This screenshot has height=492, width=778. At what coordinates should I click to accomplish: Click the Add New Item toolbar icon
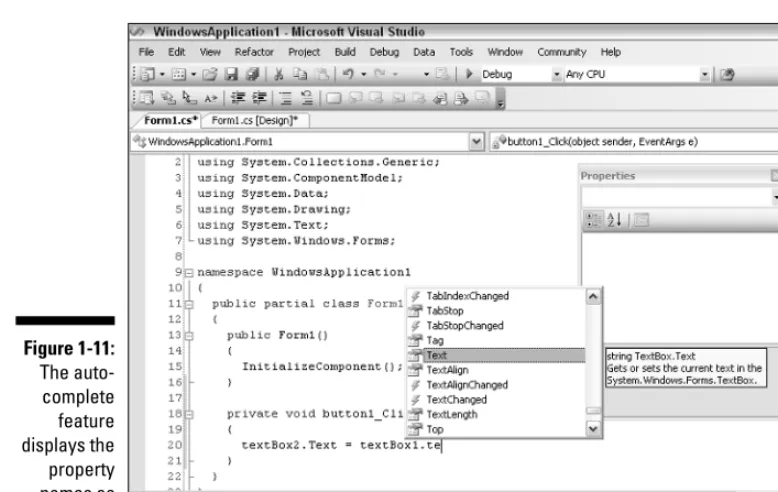179,74
